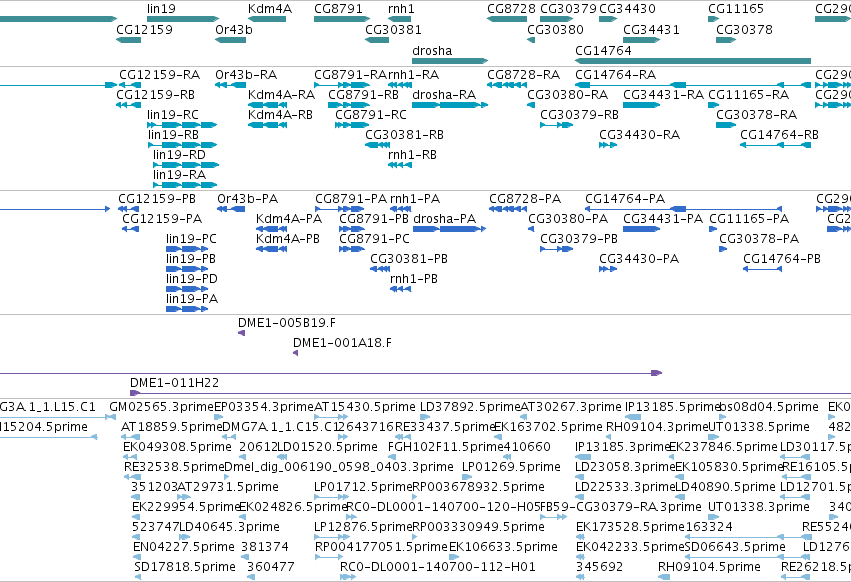Screen dimensions: 851x582
Task: Click EST RE32538.5prime label
Action: tap(174, 467)
